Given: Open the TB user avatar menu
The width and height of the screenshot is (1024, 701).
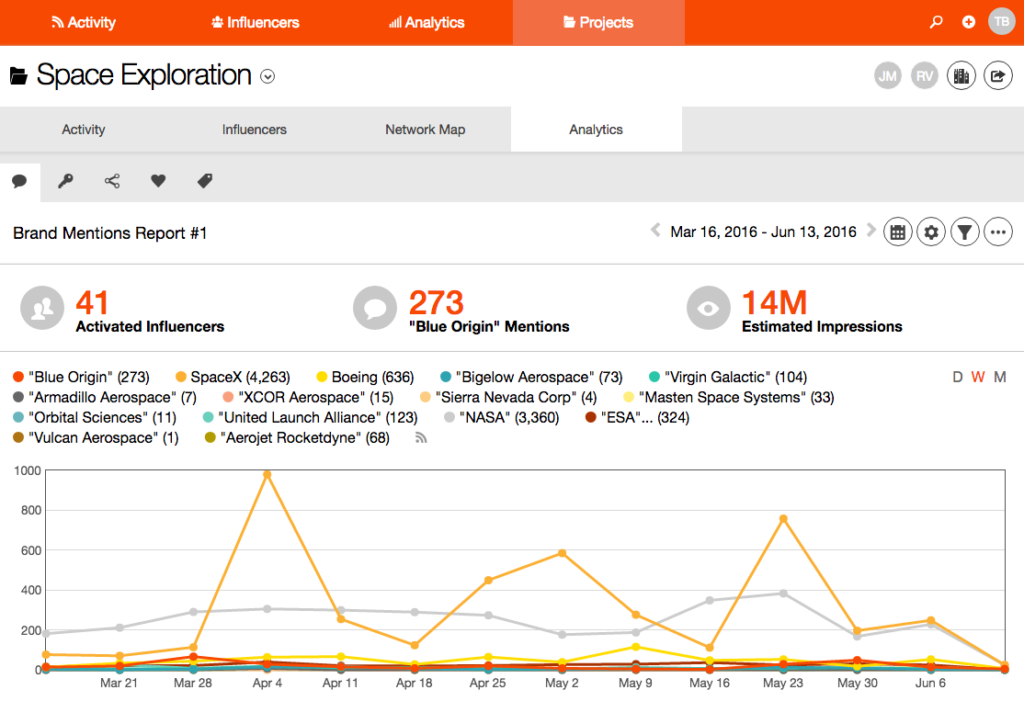Looking at the screenshot, I should (1001, 22).
